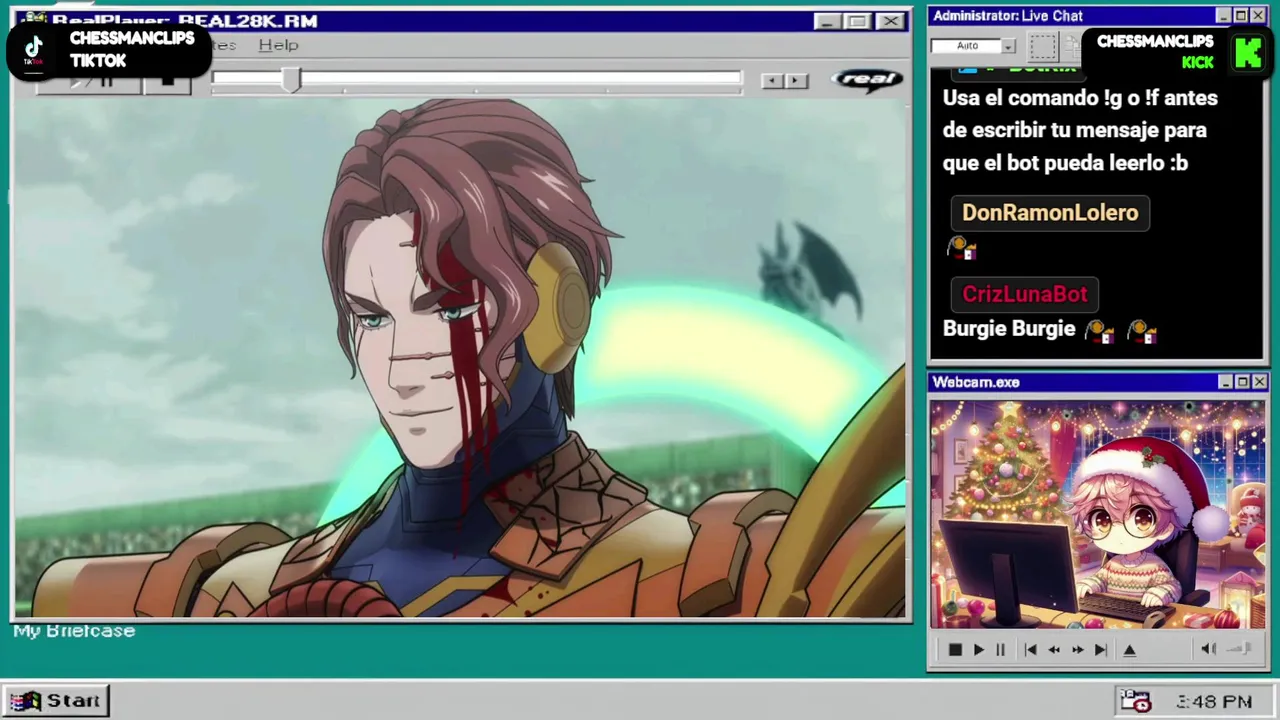Minimize the RealPlayer window
The image size is (1280, 720).
[826, 21]
